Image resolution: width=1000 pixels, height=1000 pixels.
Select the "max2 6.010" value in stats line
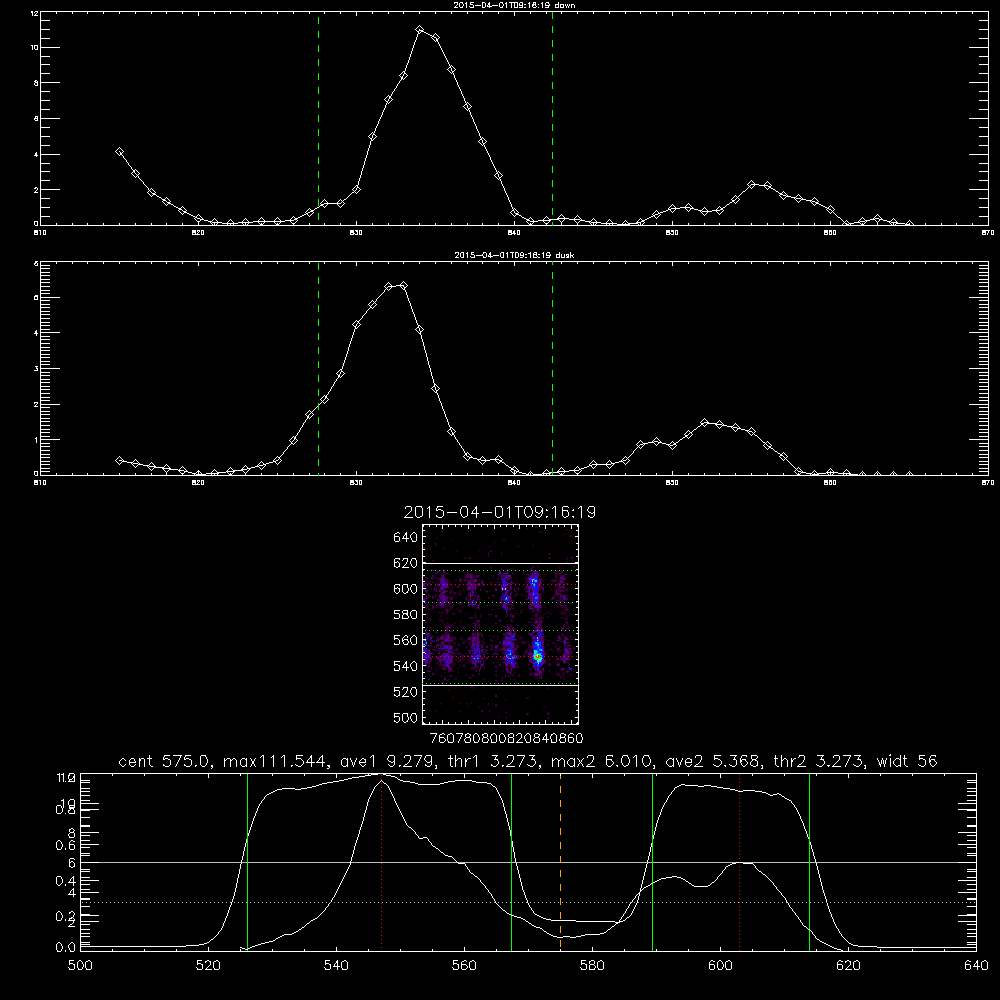(601, 761)
